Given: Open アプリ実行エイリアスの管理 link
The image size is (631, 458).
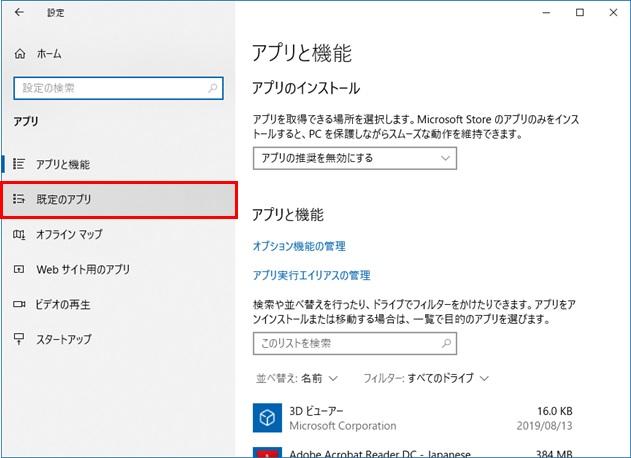Looking at the screenshot, I should click(311, 275).
